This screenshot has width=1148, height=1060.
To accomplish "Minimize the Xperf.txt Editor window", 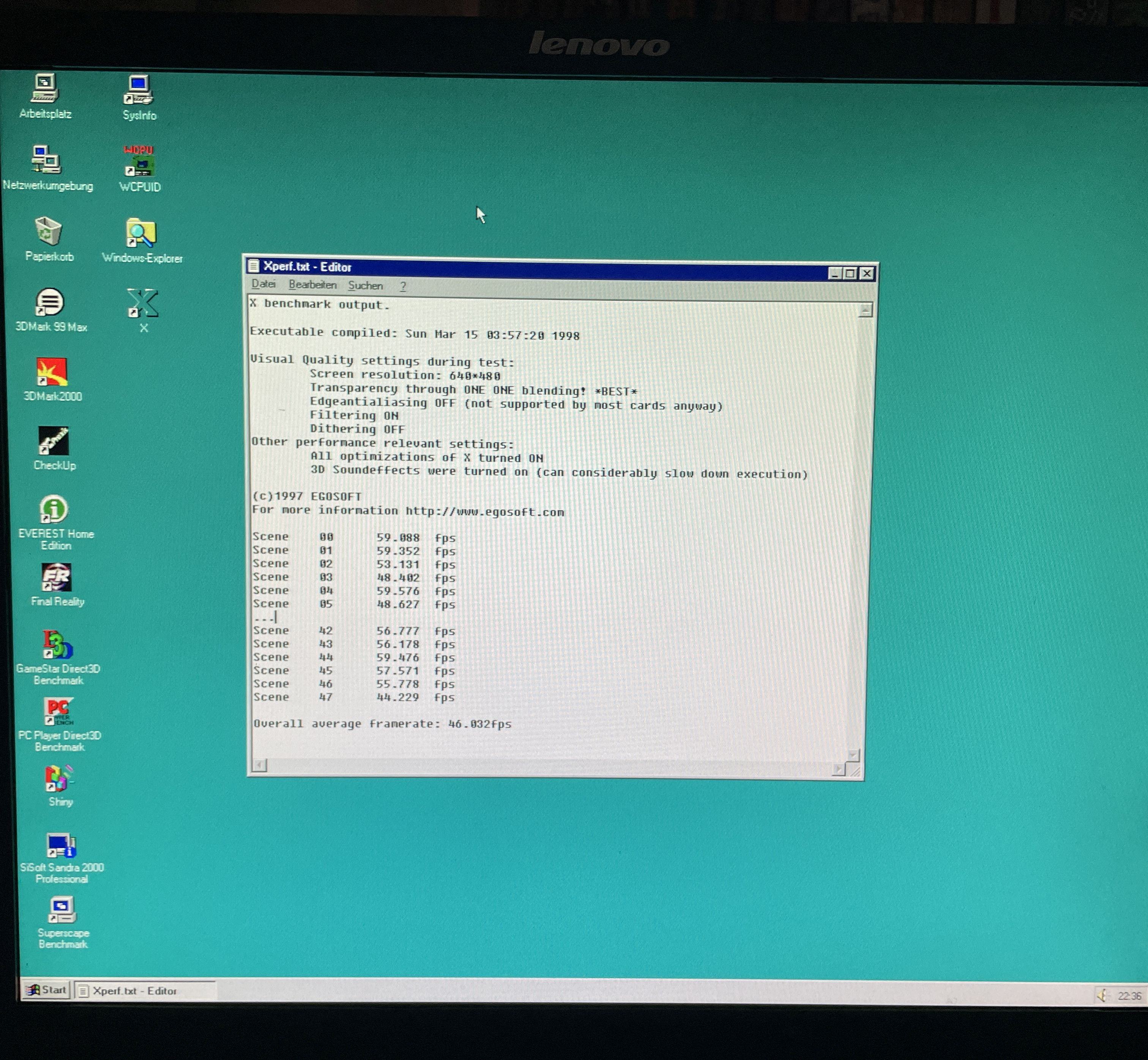I will pyautogui.click(x=835, y=274).
